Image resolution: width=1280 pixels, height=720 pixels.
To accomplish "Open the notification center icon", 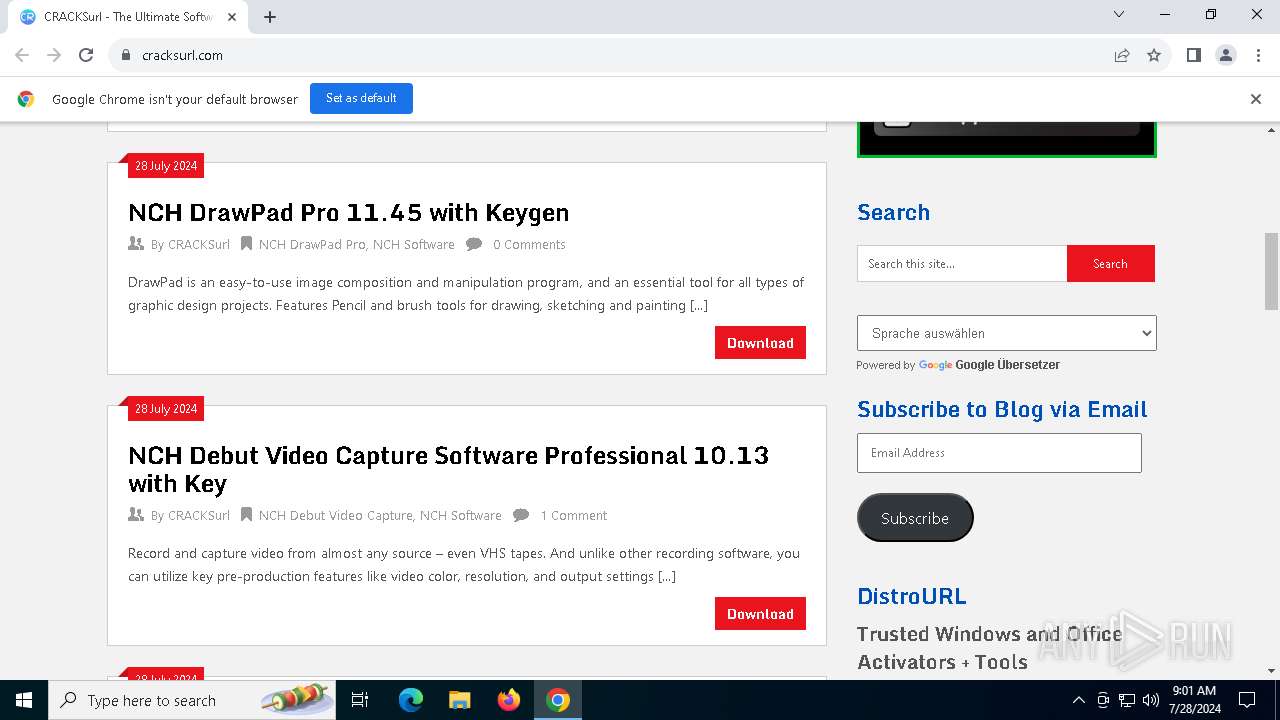I will click(x=1247, y=700).
